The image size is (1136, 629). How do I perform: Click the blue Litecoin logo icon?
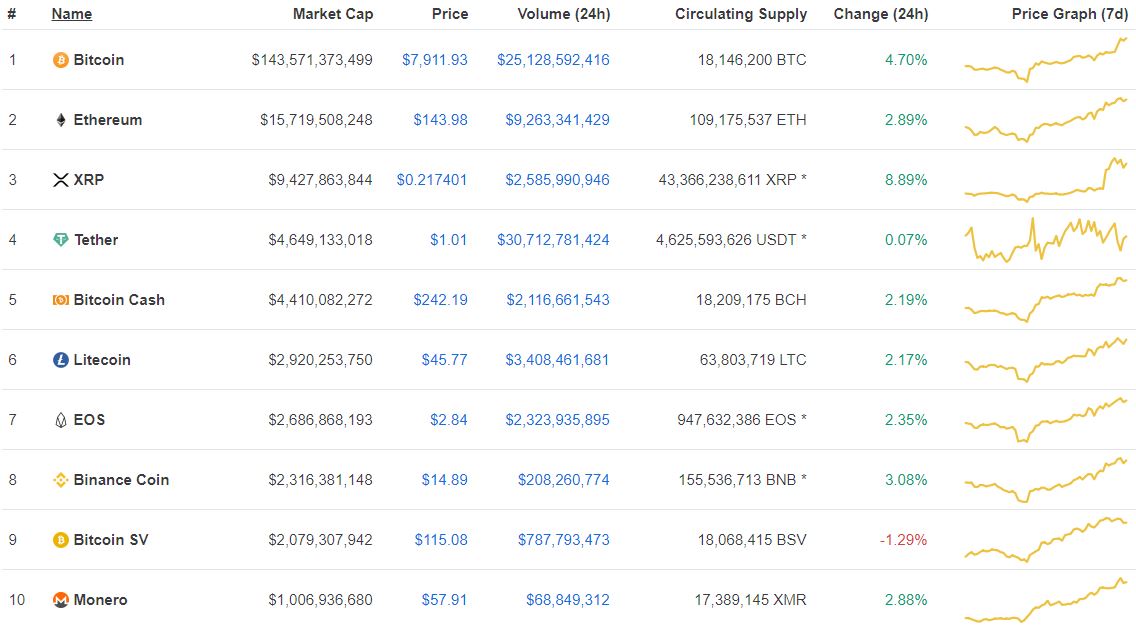tap(61, 360)
